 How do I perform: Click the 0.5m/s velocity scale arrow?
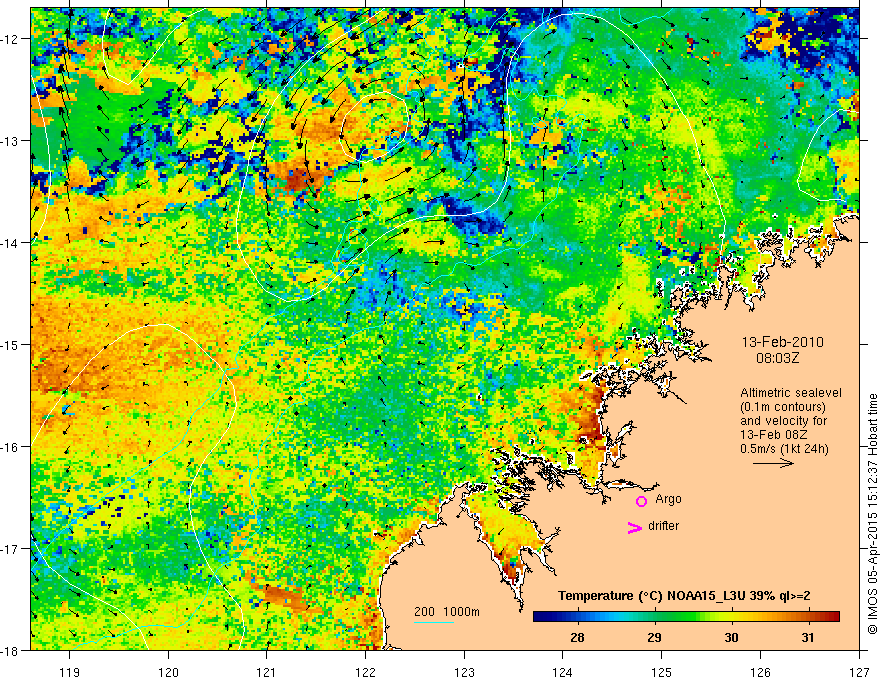(x=773, y=463)
